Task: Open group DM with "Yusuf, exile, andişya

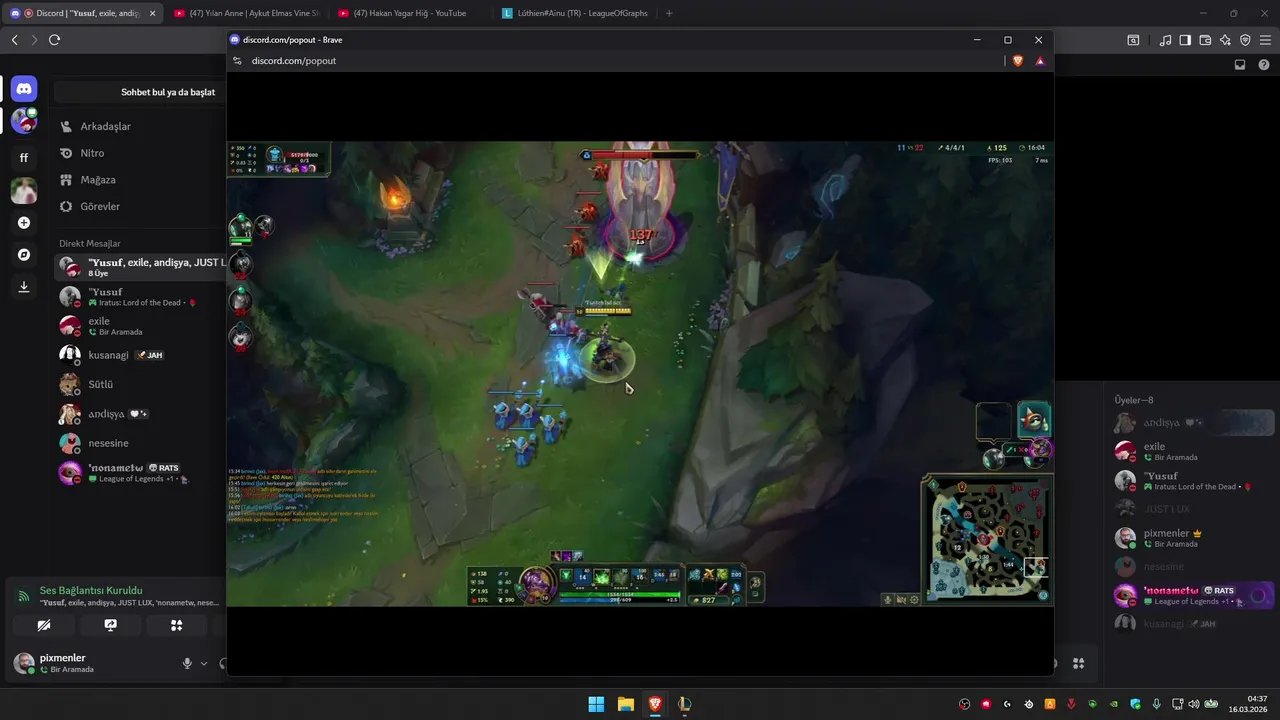Action: [x=140, y=267]
